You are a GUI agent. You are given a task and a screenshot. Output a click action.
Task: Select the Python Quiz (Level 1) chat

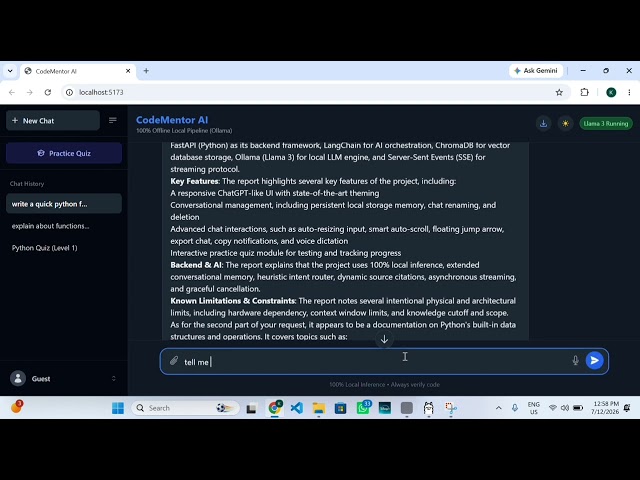pyautogui.click(x=64, y=248)
